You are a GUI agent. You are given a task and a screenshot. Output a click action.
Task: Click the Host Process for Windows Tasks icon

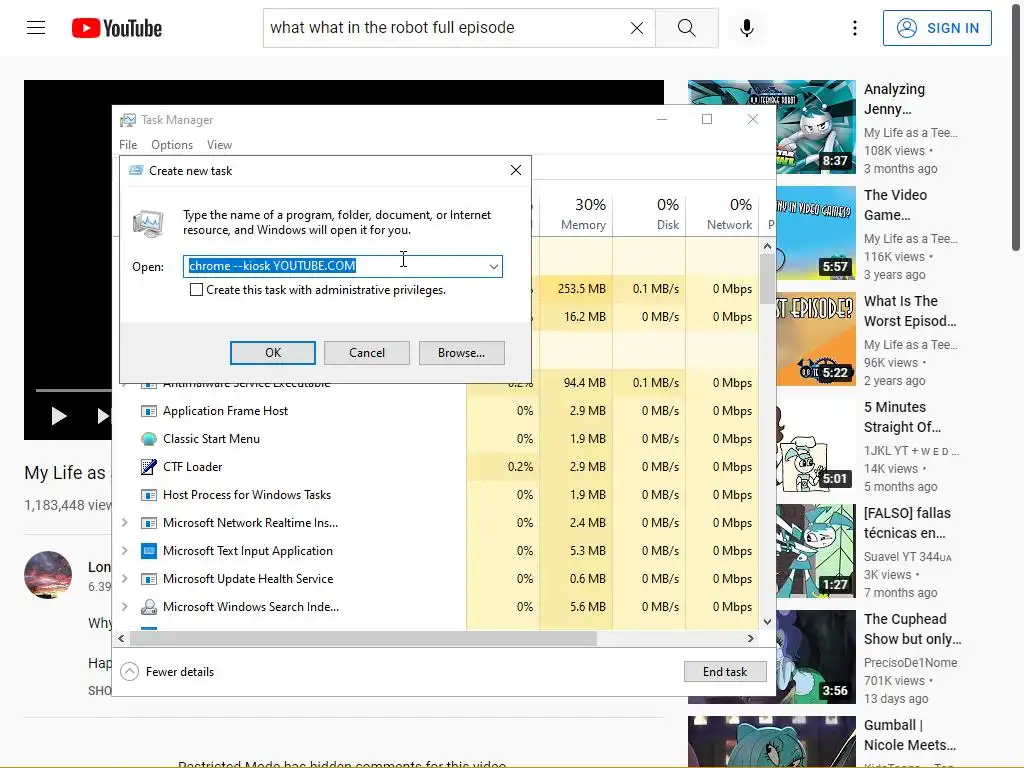[x=149, y=495]
